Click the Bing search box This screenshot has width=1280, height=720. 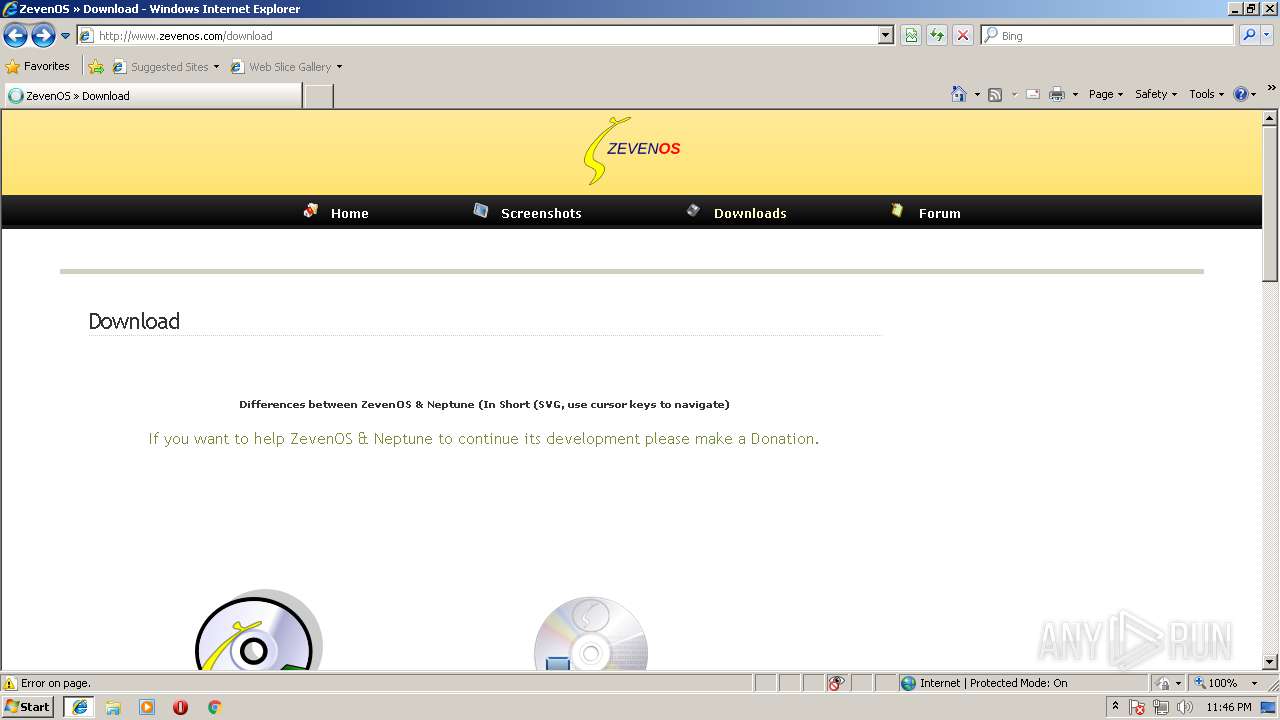(x=1108, y=35)
